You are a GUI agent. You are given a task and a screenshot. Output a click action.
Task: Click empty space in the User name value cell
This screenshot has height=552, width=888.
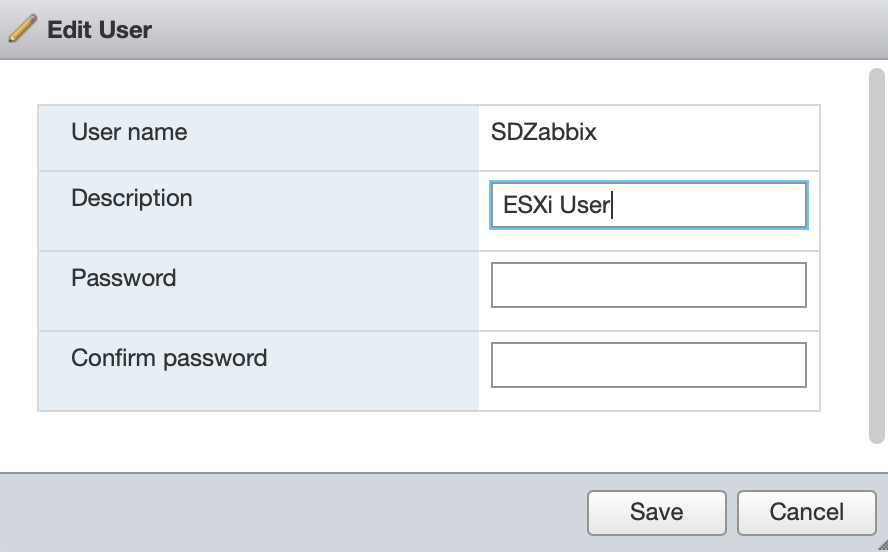click(720, 132)
